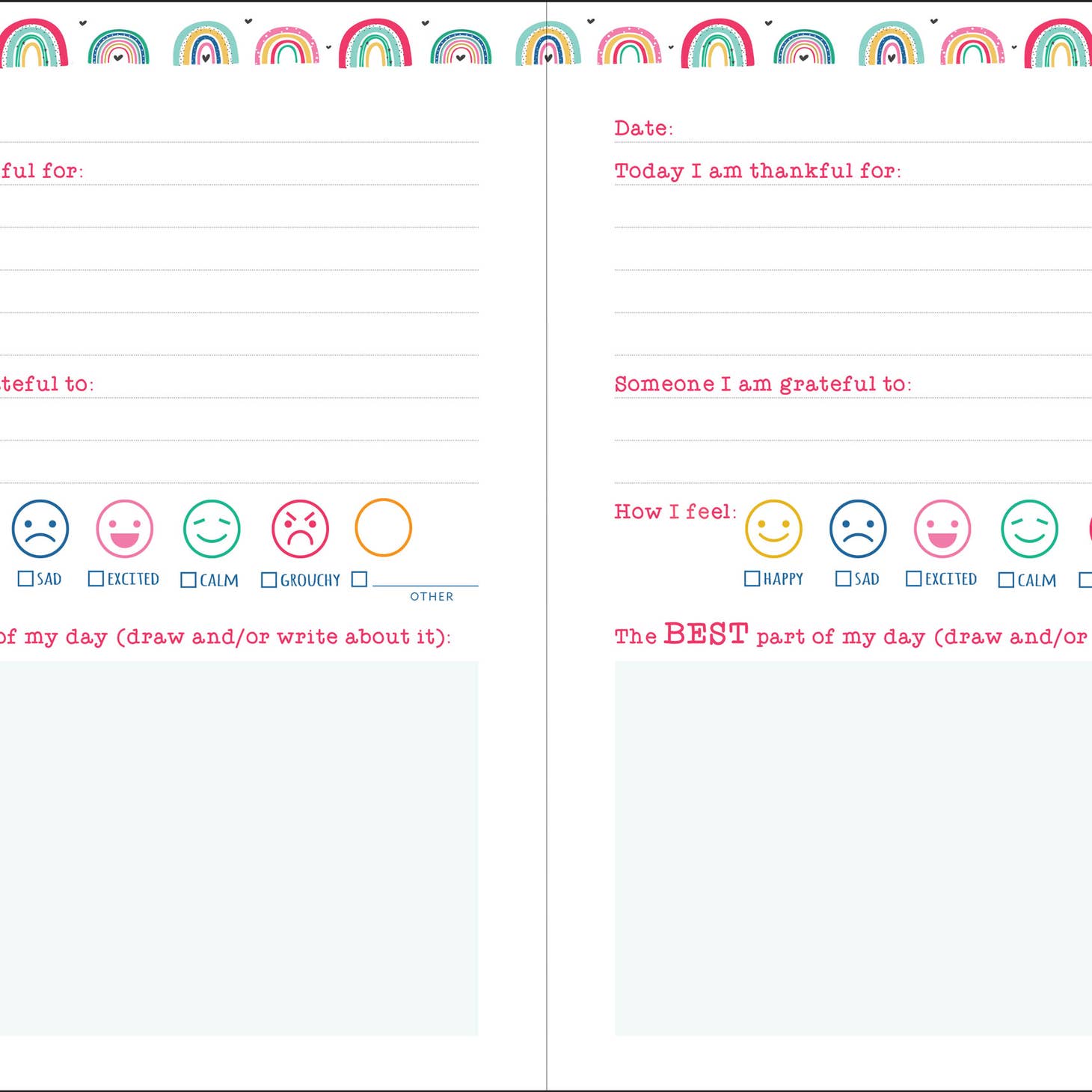Click 'Someone I am grateful to:' heading
This screenshot has height=1092, width=1092.
pos(763,384)
